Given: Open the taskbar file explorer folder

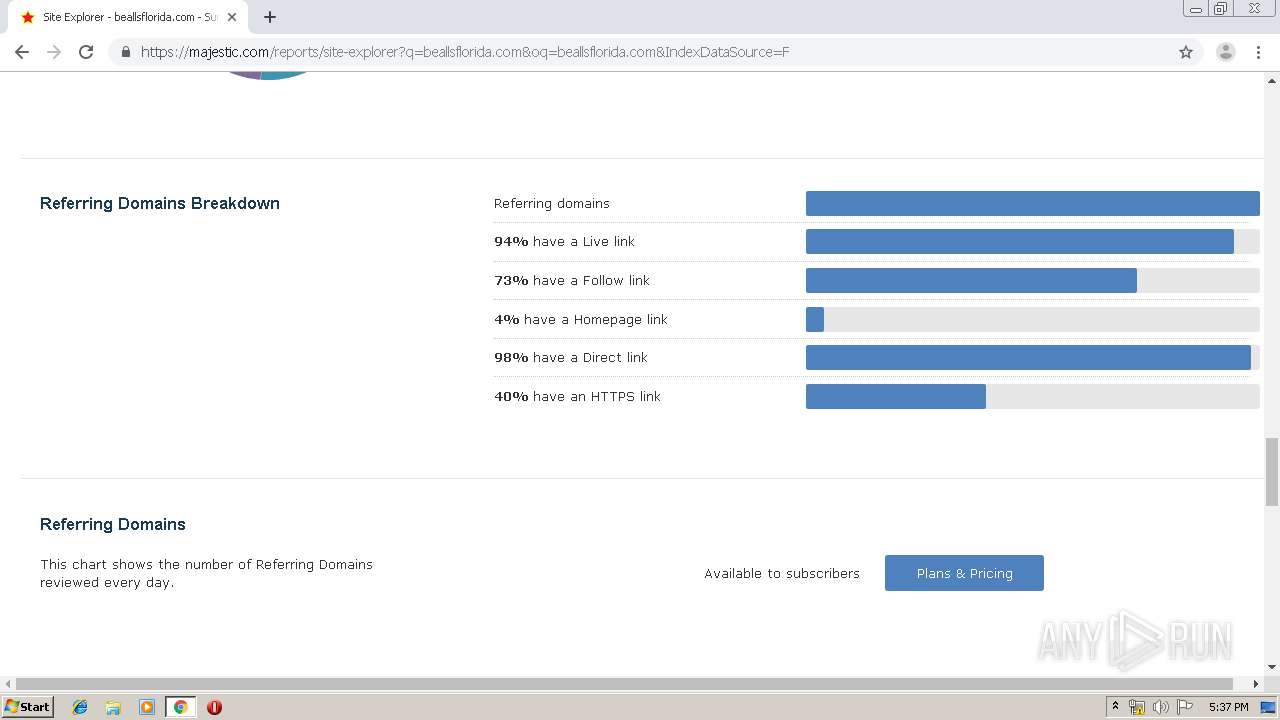Looking at the screenshot, I should pyautogui.click(x=113, y=706).
